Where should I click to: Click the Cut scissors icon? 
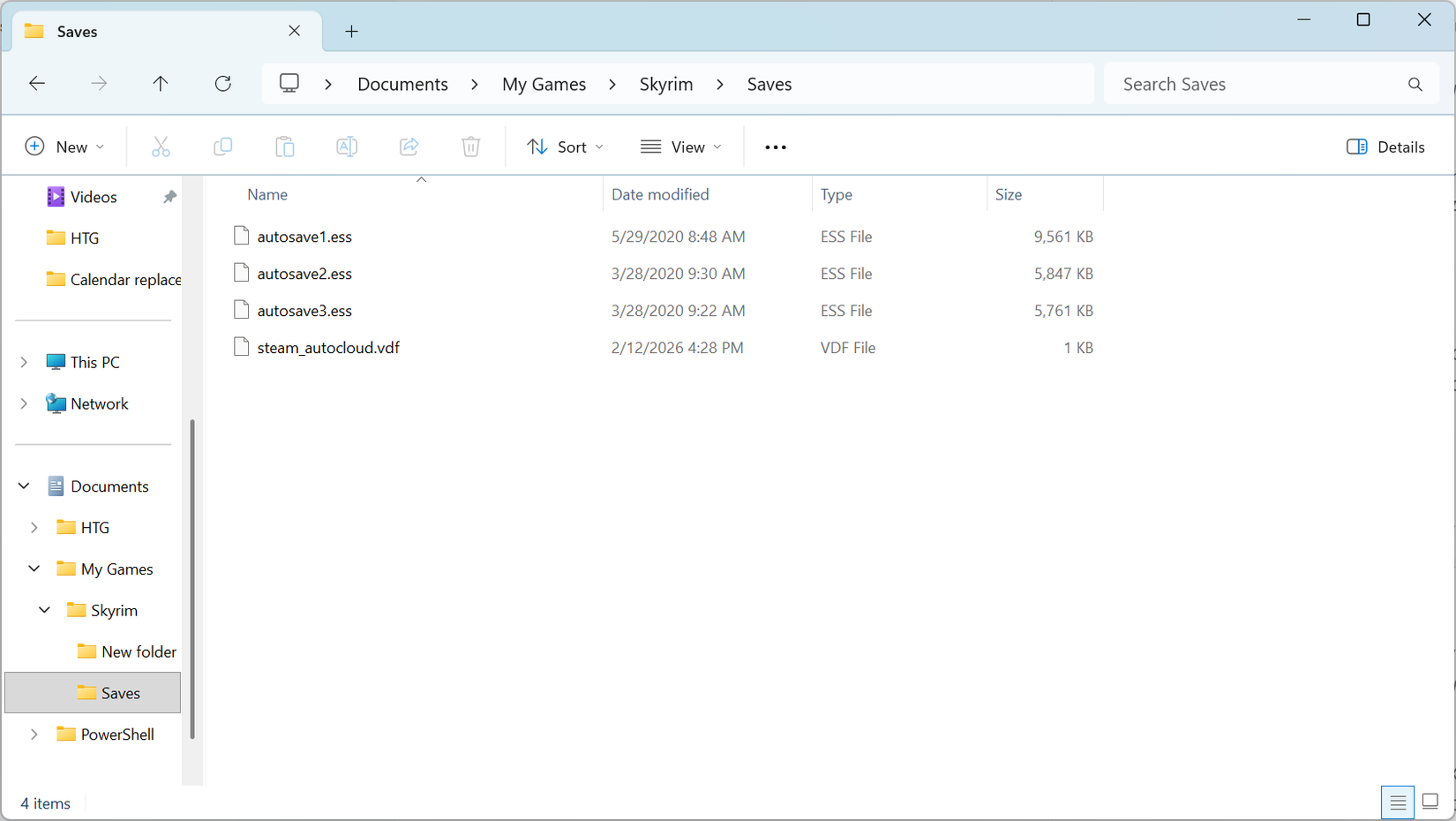[x=161, y=147]
